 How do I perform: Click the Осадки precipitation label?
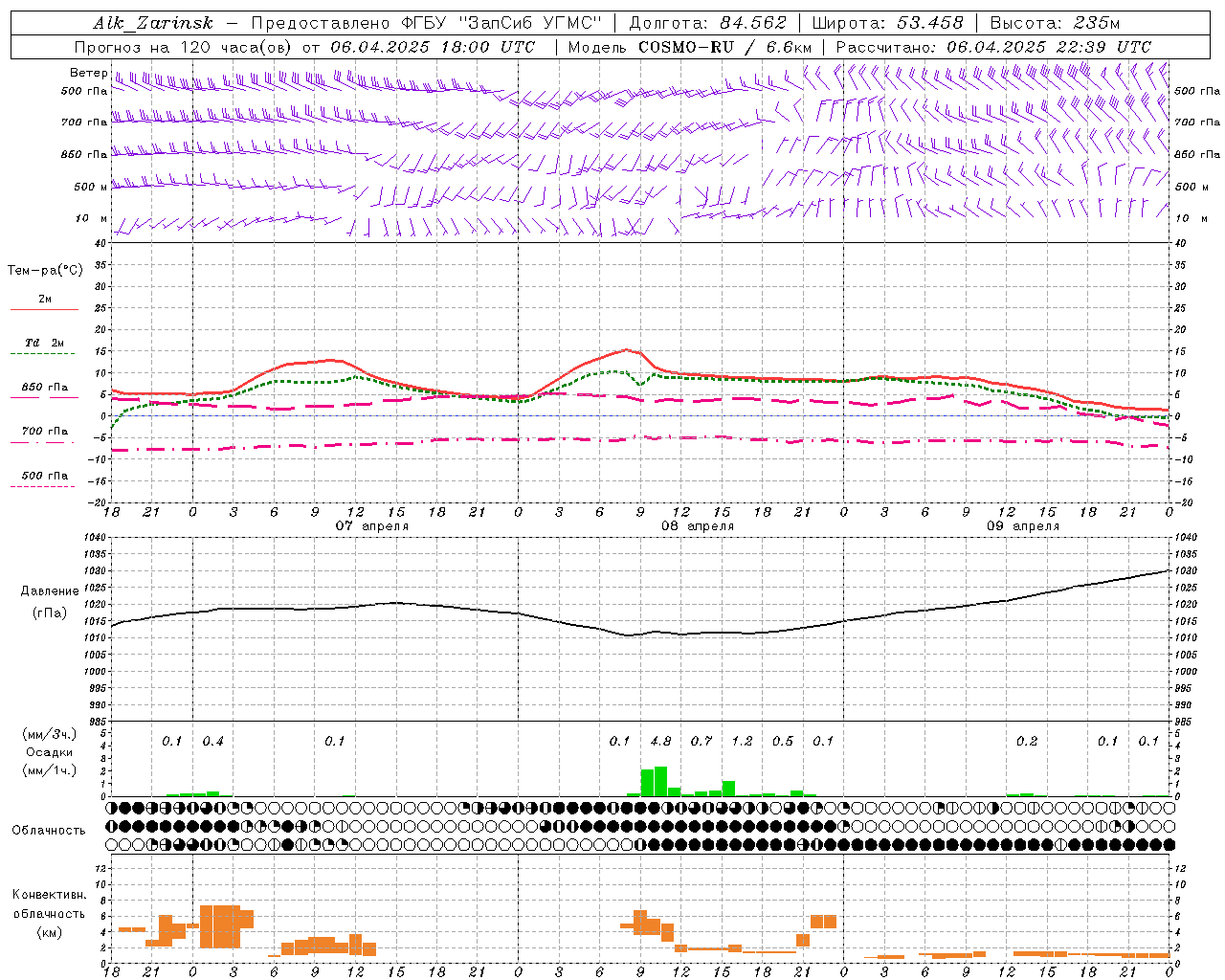(49, 752)
